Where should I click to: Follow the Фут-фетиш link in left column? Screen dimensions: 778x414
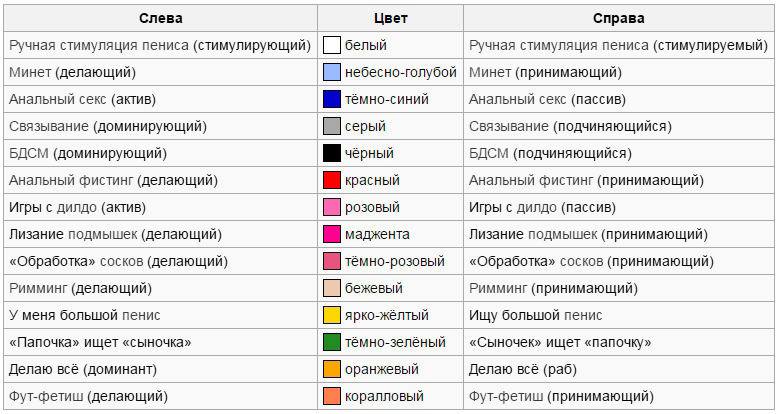(46, 396)
